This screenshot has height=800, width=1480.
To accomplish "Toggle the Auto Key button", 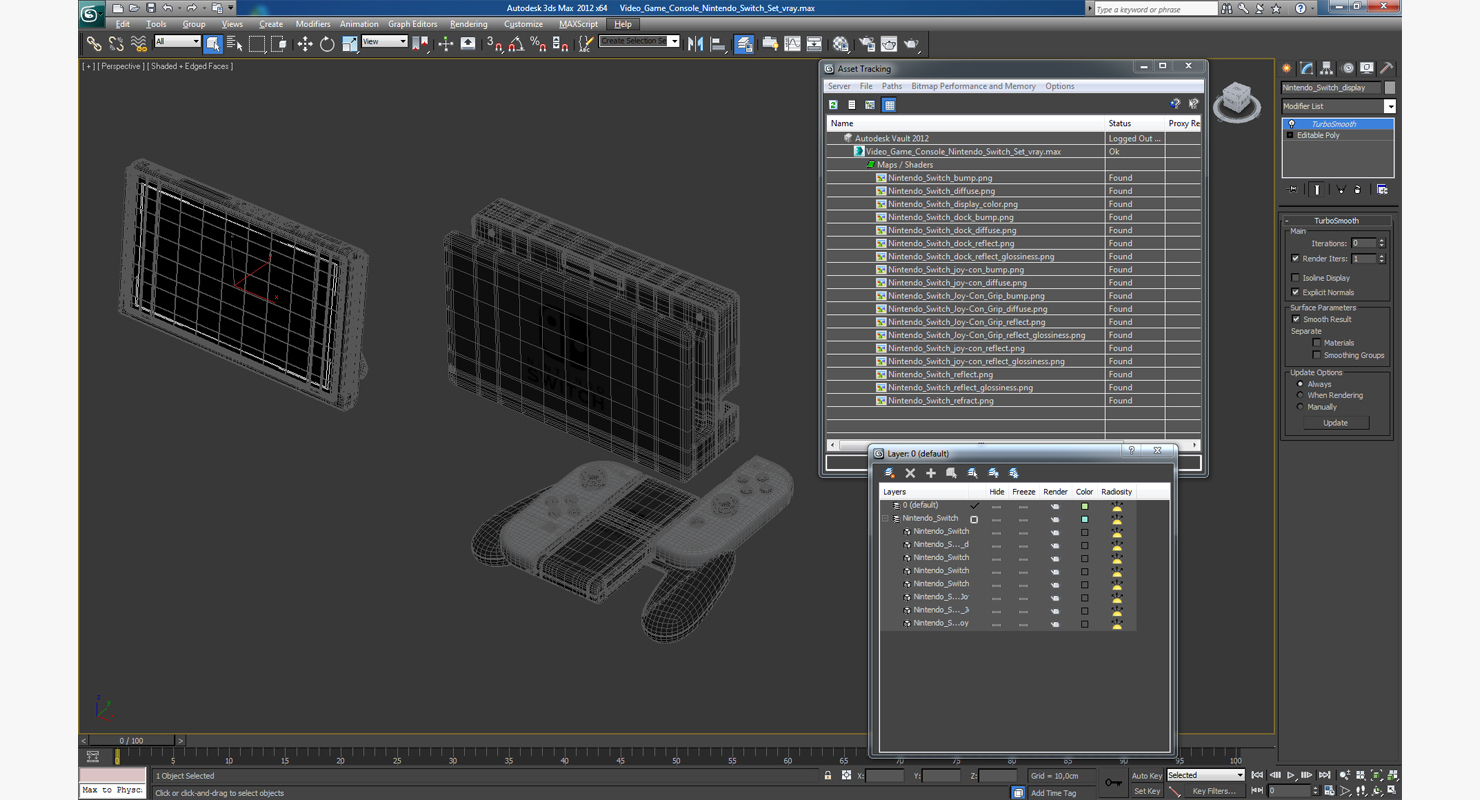I will 1147,776.
